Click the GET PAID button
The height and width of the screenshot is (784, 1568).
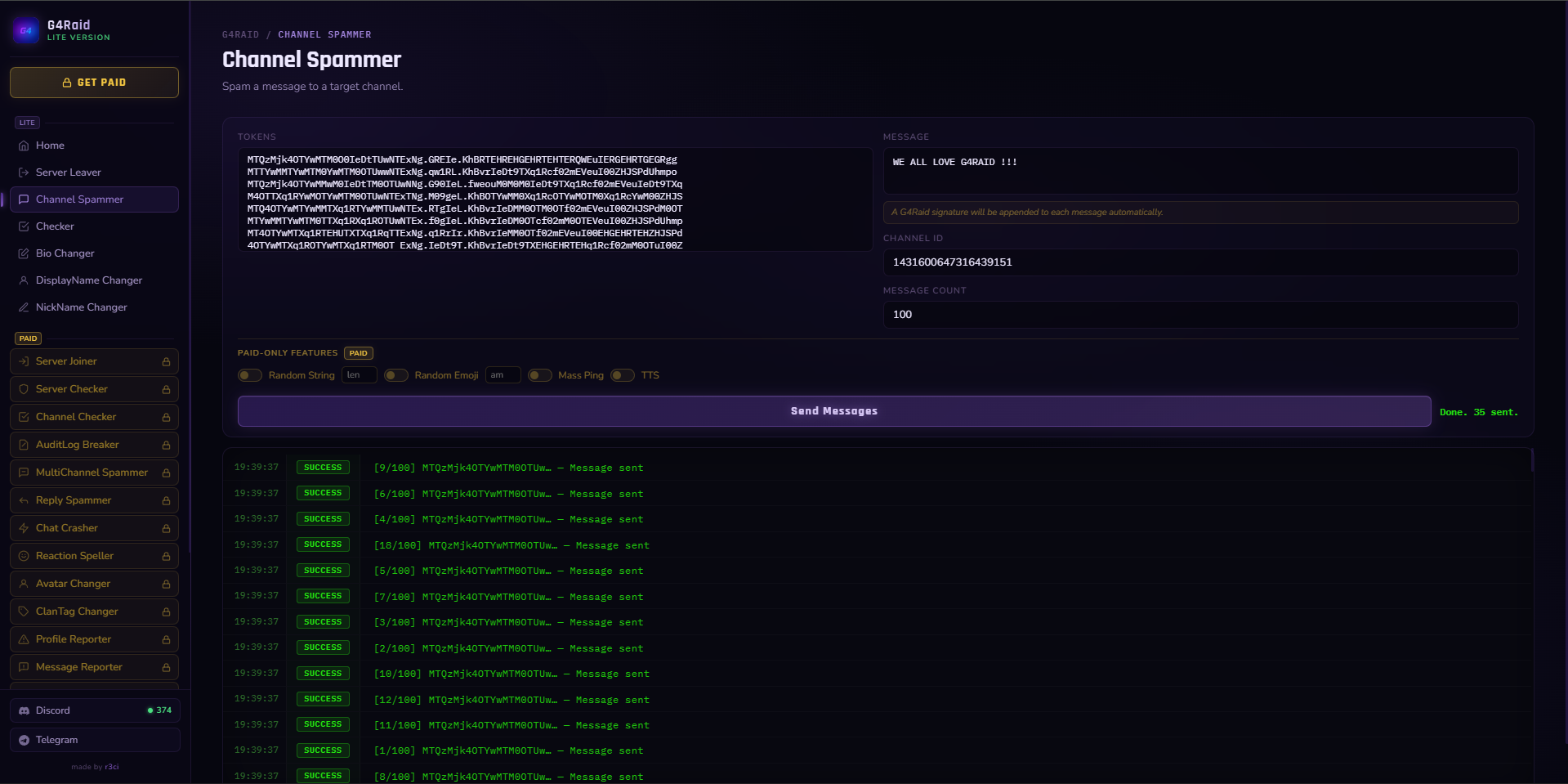[x=94, y=83]
